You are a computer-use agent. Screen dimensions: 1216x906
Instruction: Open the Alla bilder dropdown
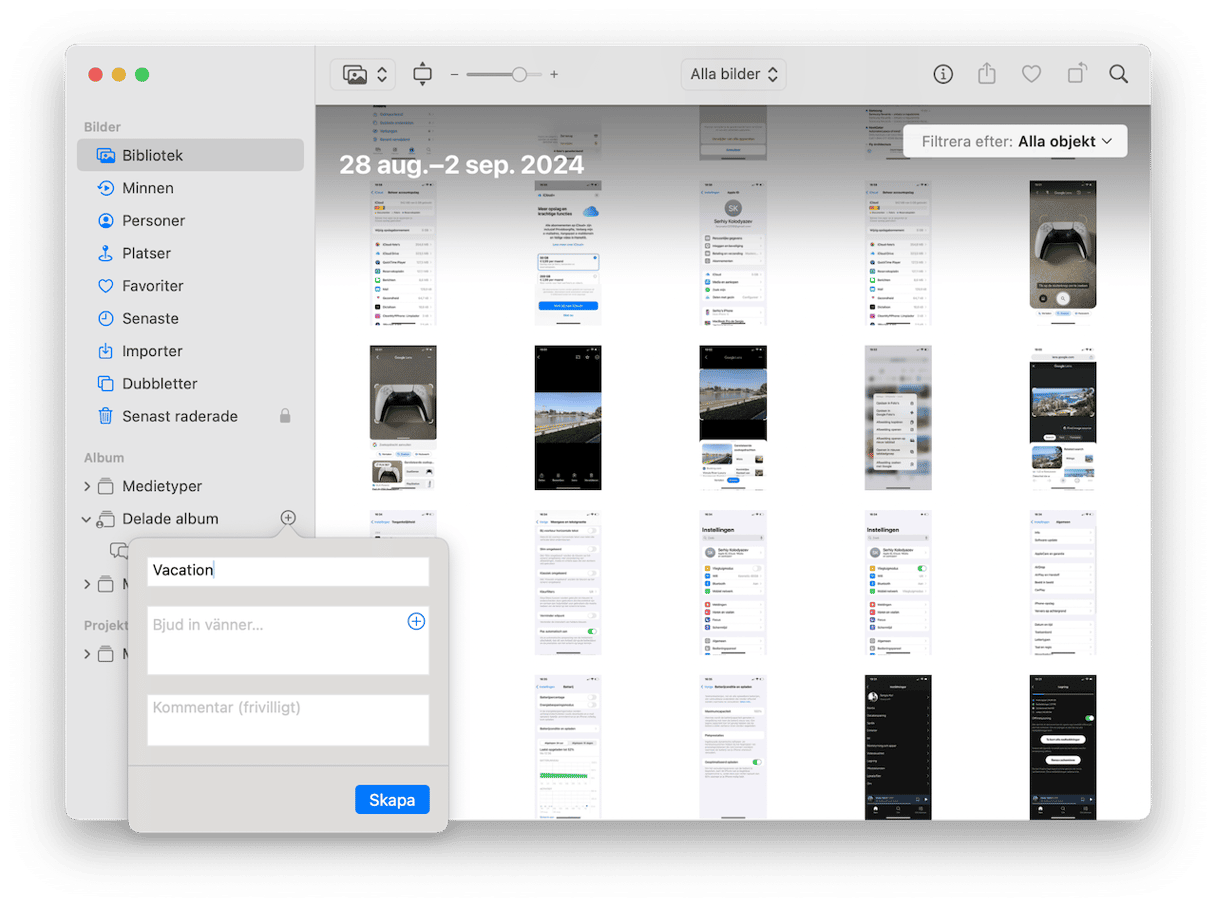(734, 74)
